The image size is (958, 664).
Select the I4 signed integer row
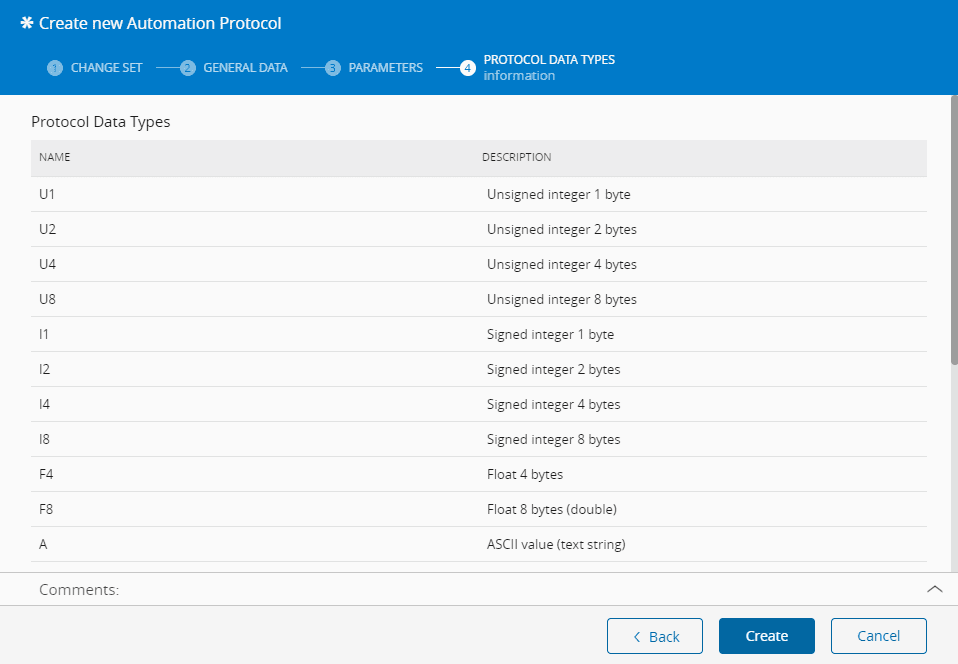(478, 405)
